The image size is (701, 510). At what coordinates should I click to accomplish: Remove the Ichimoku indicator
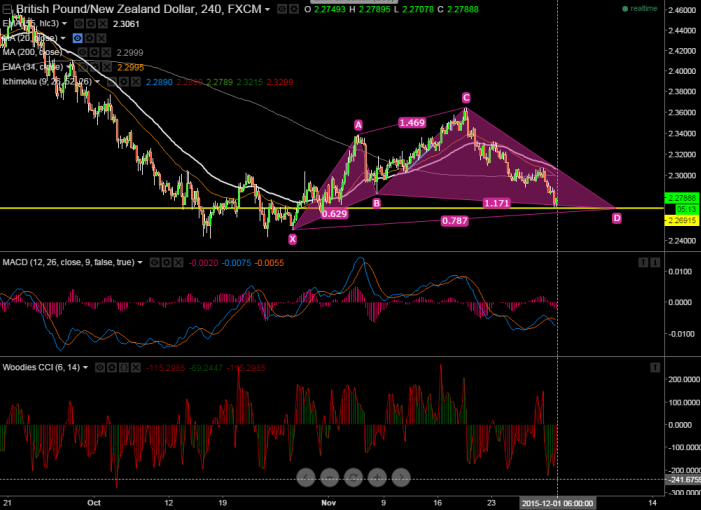coord(136,82)
